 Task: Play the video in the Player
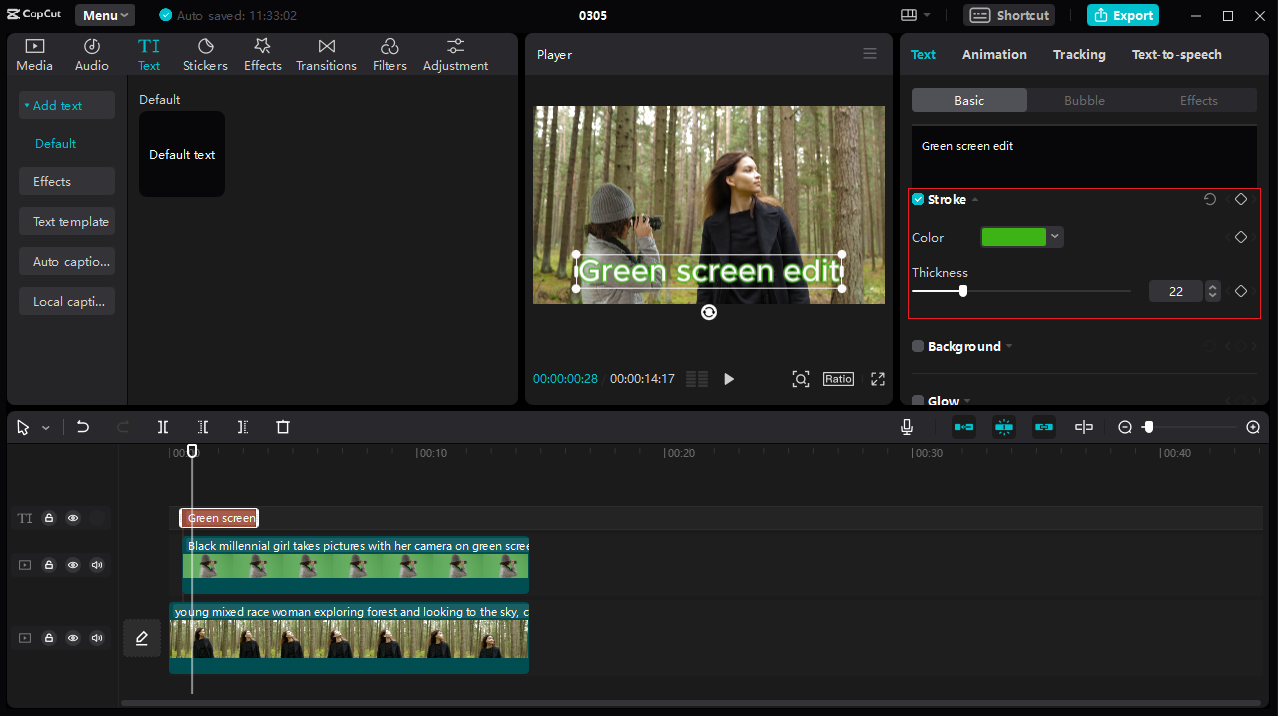coord(729,379)
